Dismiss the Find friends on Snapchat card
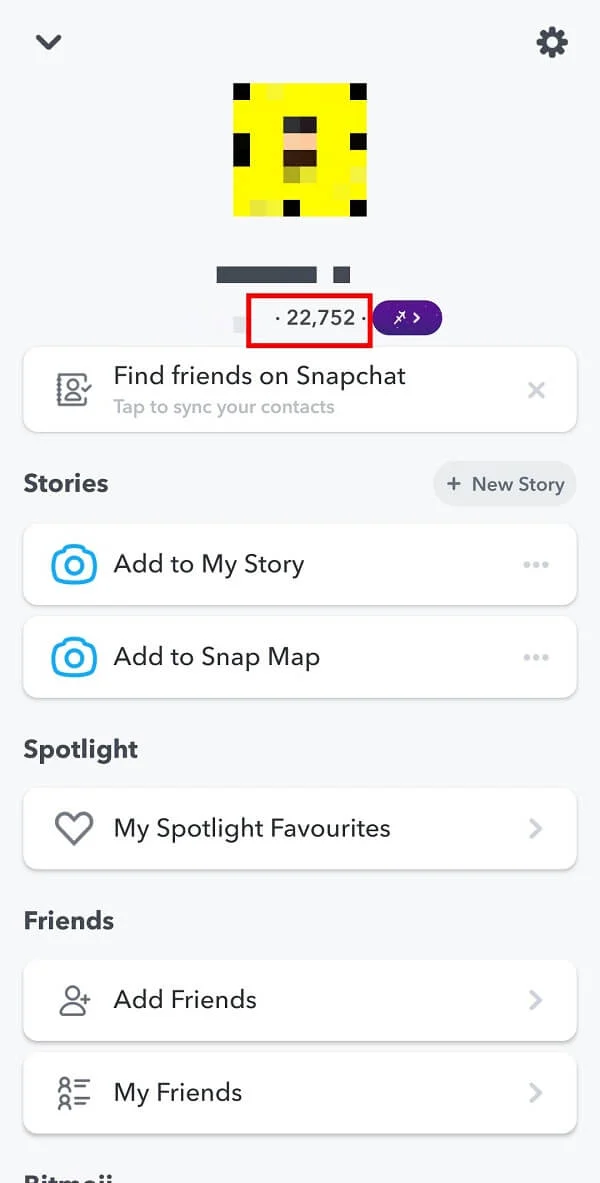 point(537,390)
